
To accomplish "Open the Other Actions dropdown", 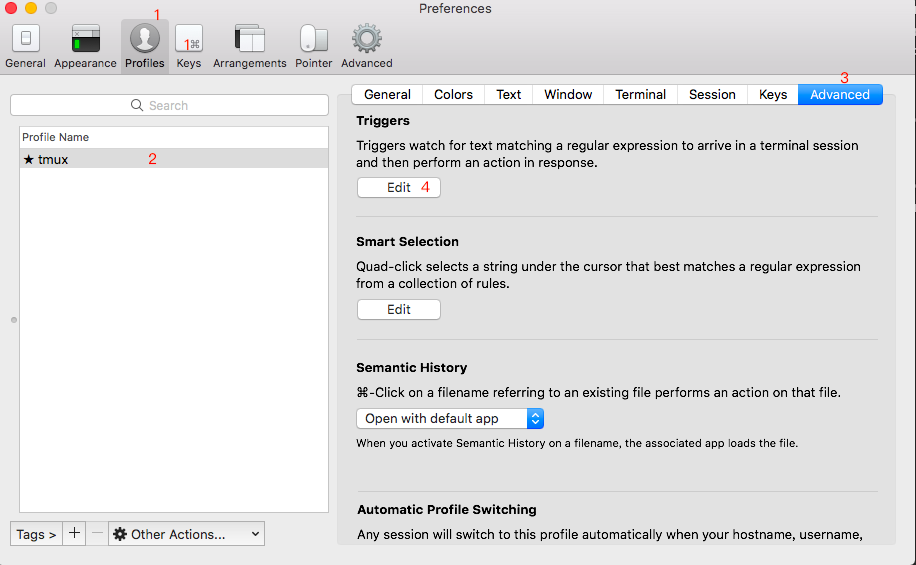I will [x=187, y=534].
